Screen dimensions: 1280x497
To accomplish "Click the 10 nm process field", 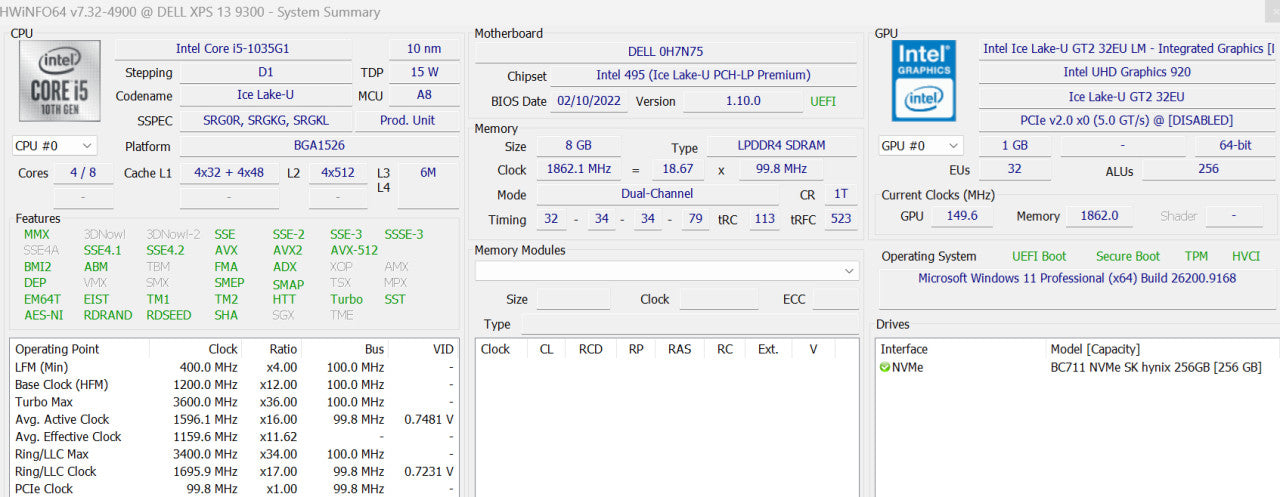I will [x=424, y=49].
